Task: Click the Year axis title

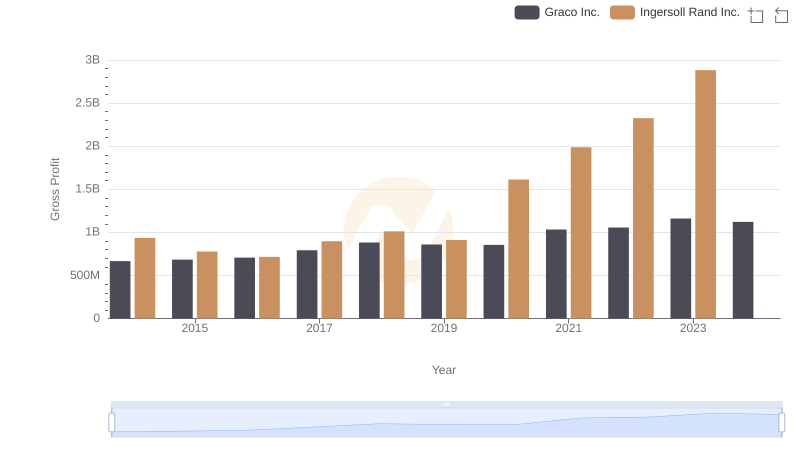Action: coord(444,370)
